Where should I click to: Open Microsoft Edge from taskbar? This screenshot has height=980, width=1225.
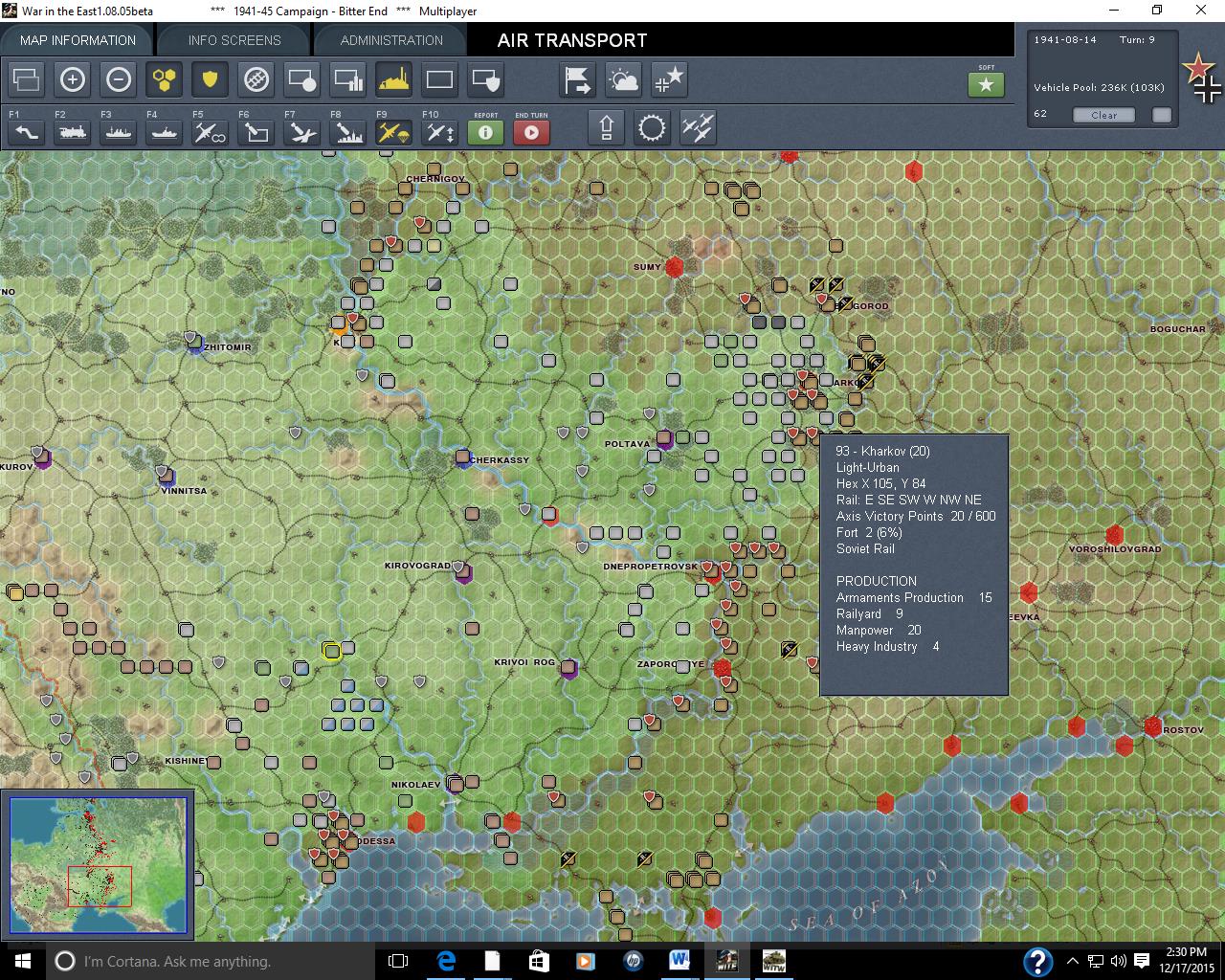point(446,961)
